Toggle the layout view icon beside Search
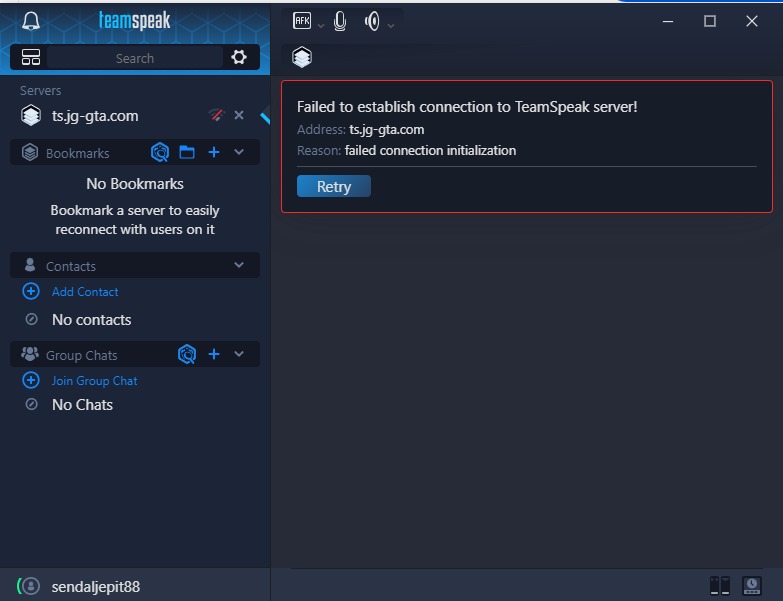This screenshot has width=783, height=601. pyautogui.click(x=31, y=57)
